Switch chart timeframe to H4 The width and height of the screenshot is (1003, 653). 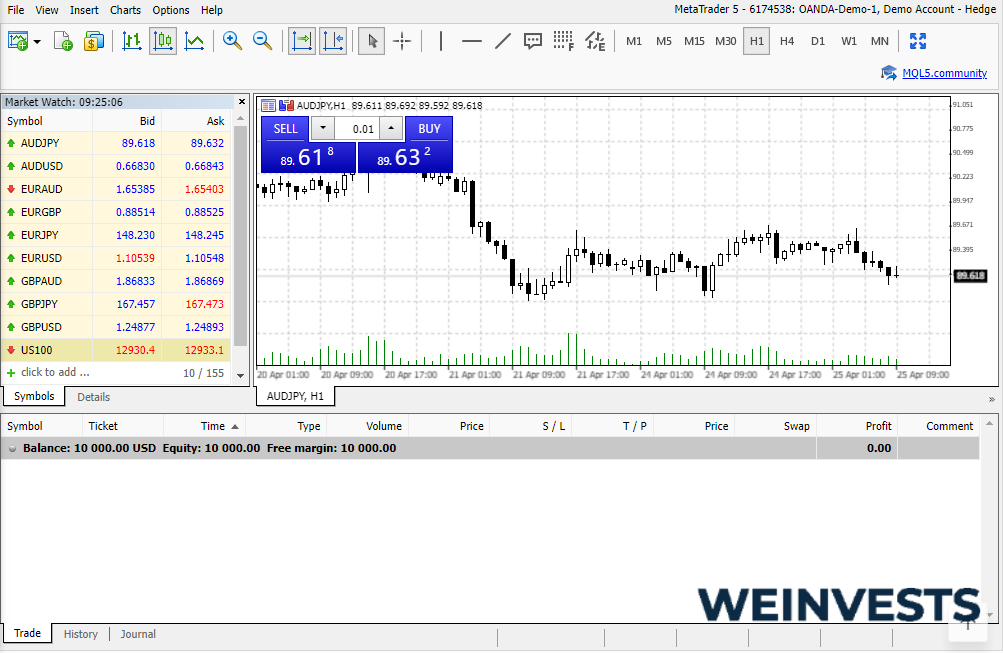(x=787, y=41)
